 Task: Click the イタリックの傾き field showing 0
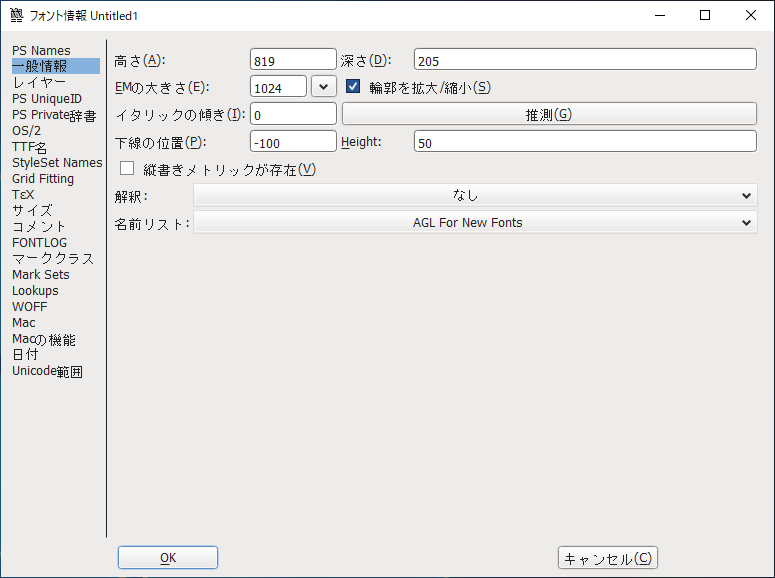293,114
